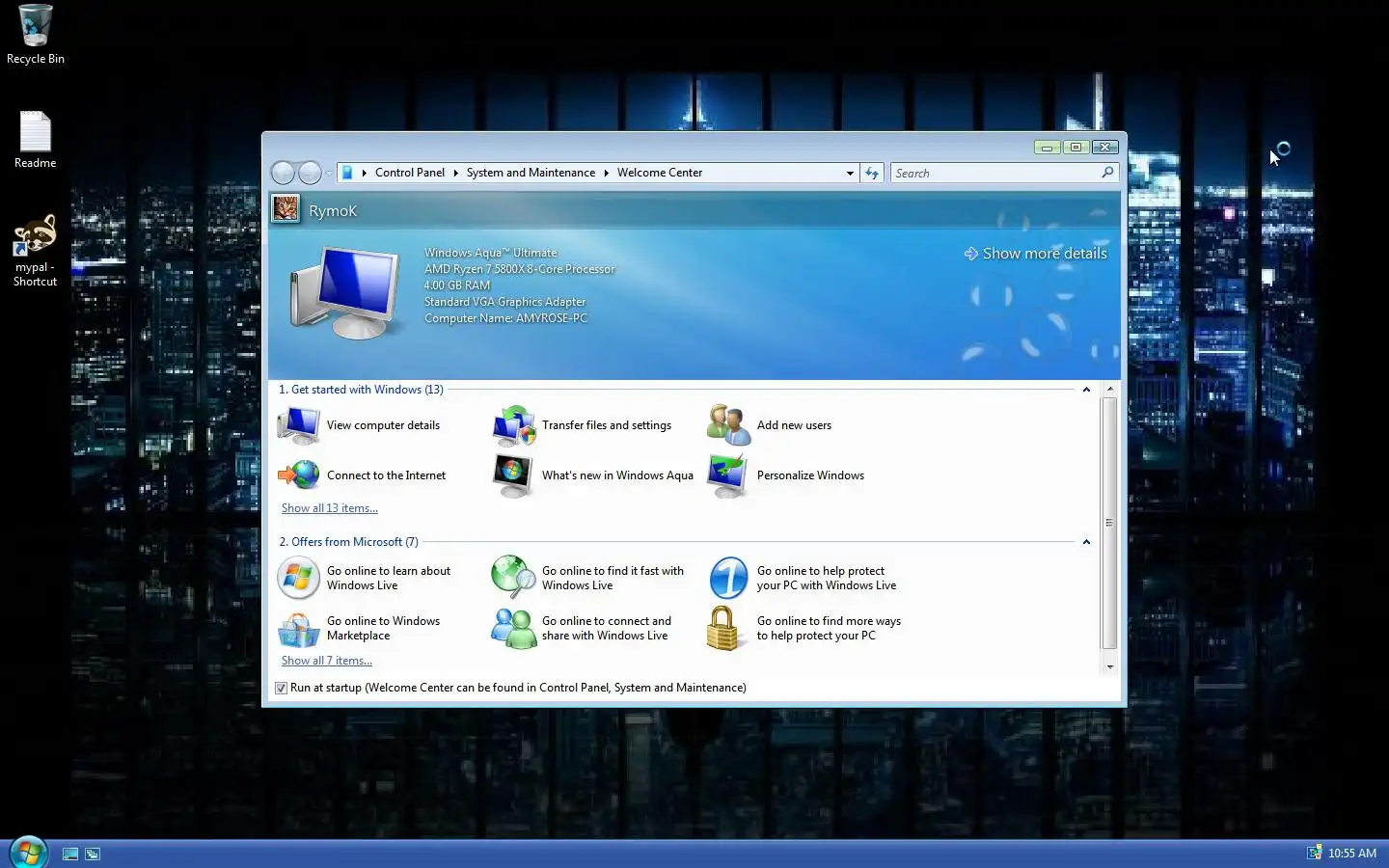Open the Windows Marketplace shopping bag icon
The image size is (1389, 868).
pos(298,629)
